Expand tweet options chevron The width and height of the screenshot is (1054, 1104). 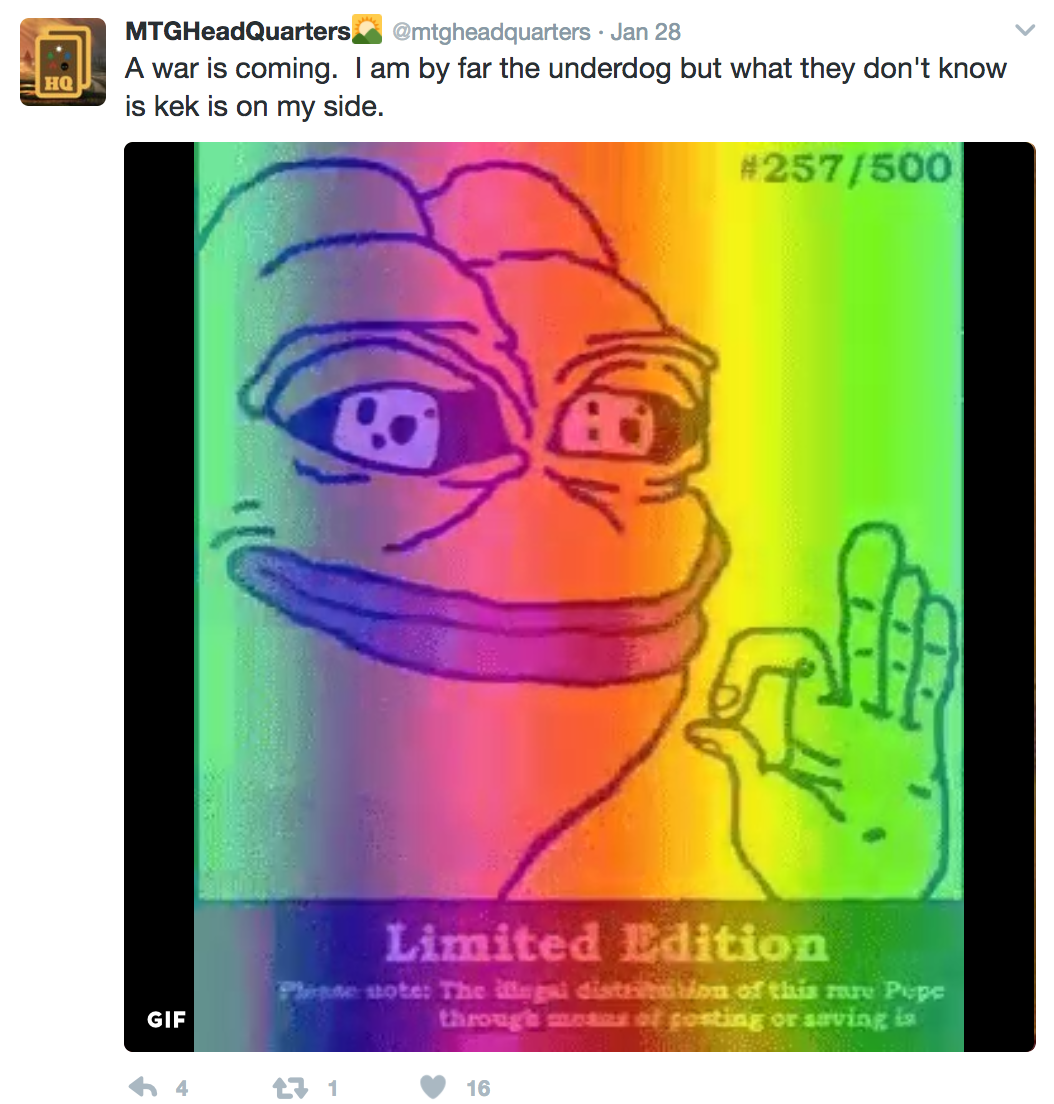[x=1025, y=30]
